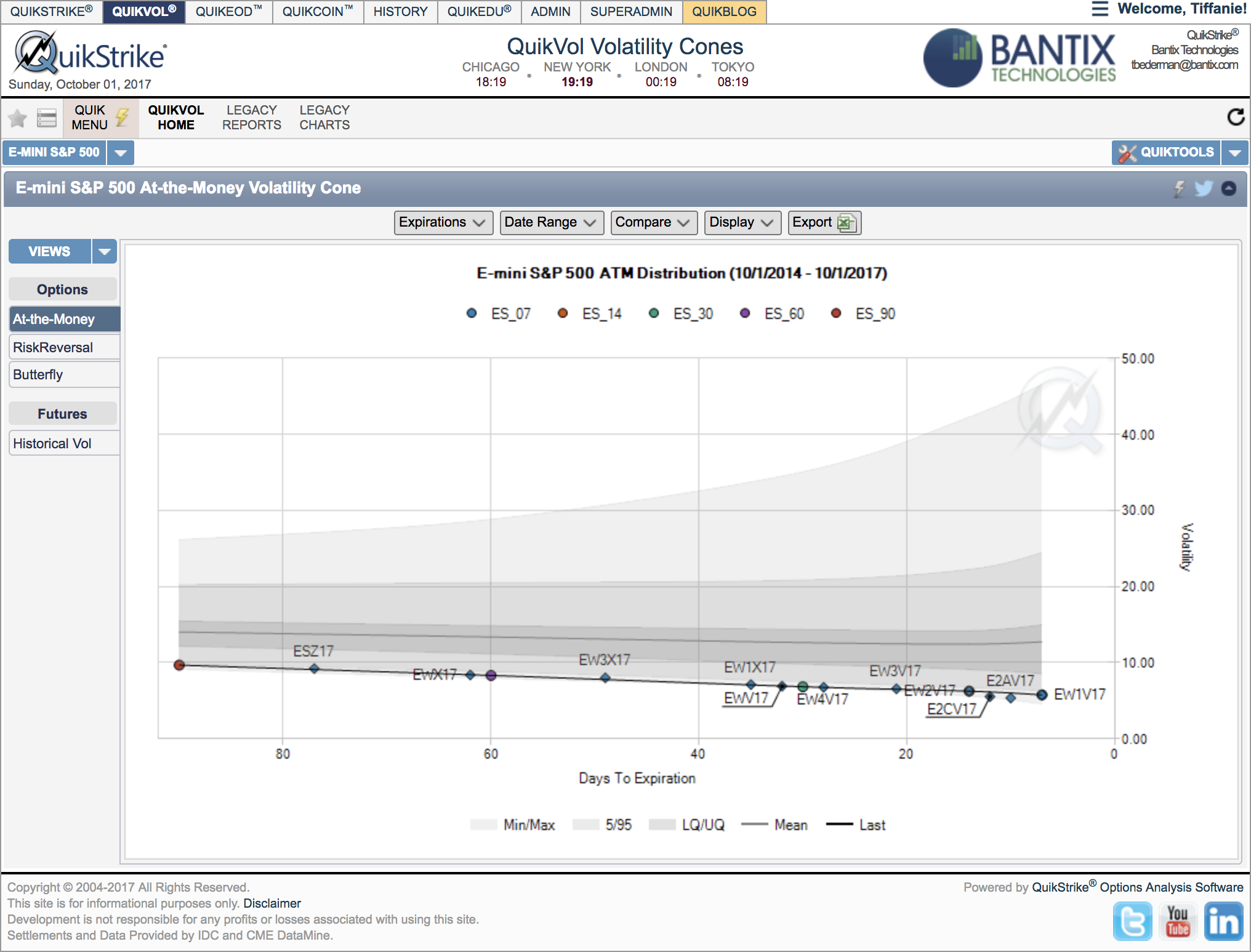The image size is (1251, 952).
Task: Open the Twitter icon in the footer
Action: [1132, 921]
